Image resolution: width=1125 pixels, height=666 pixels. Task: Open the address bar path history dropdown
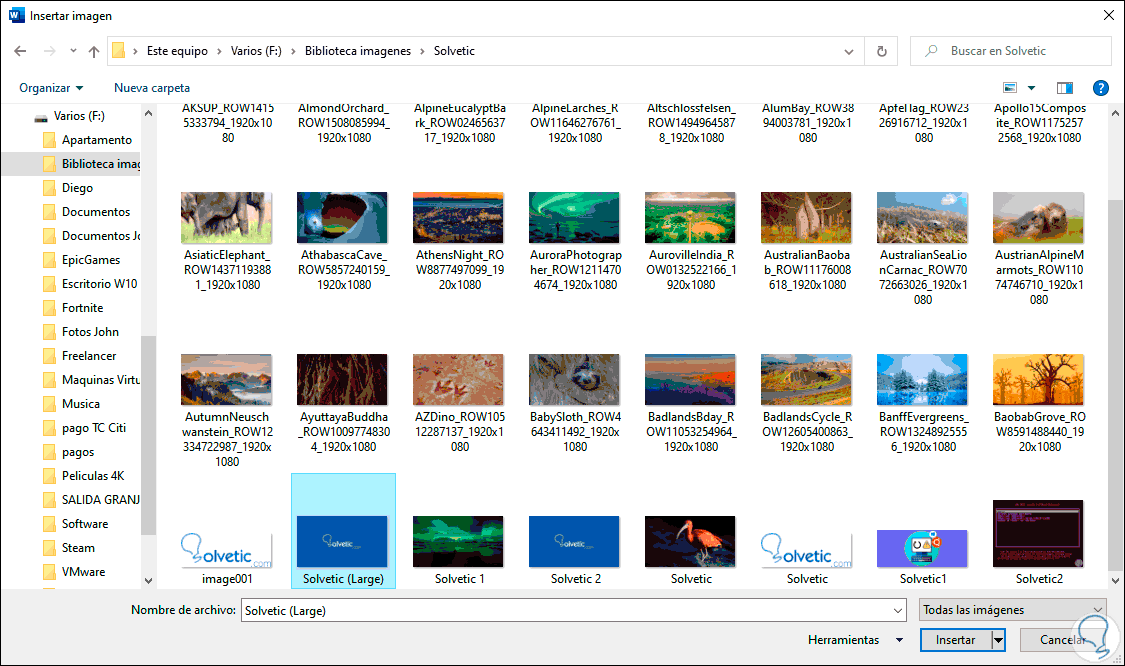pyautogui.click(x=849, y=51)
